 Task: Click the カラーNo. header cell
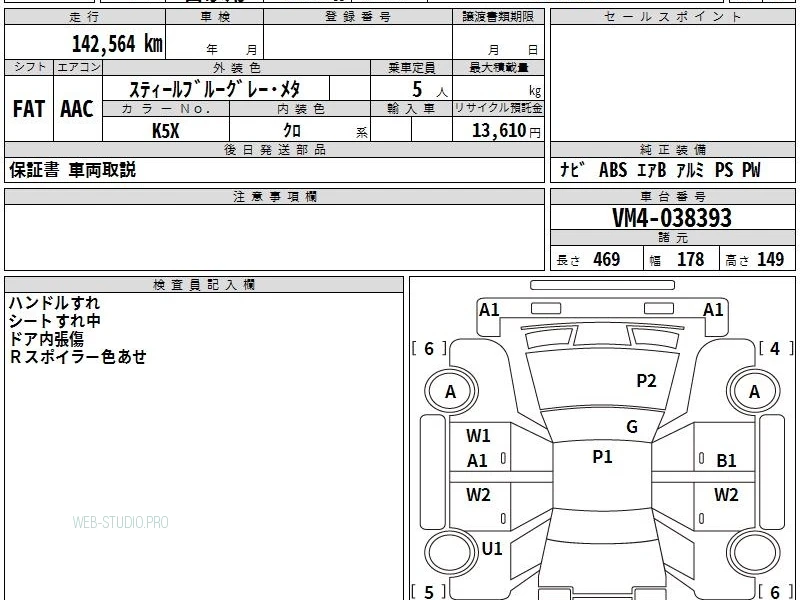[x=166, y=109]
